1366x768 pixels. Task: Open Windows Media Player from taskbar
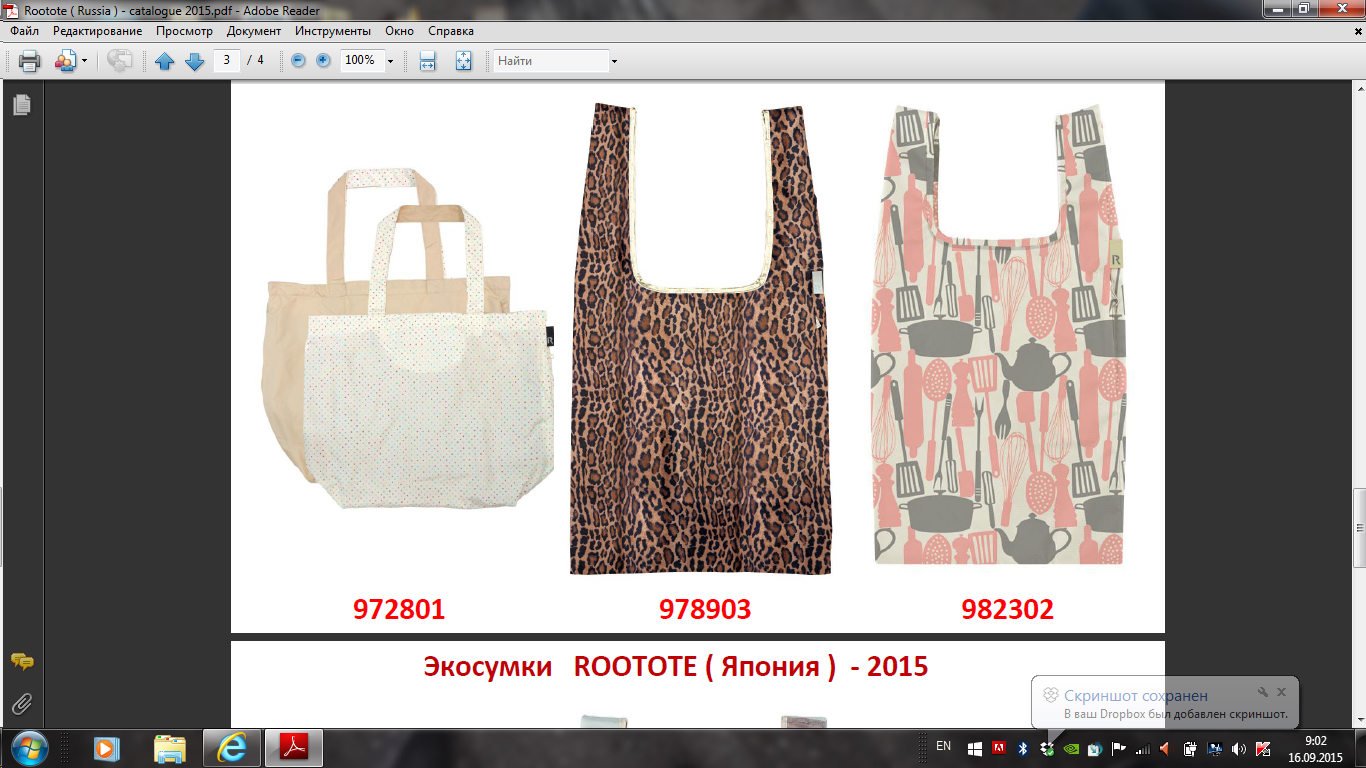[106, 748]
